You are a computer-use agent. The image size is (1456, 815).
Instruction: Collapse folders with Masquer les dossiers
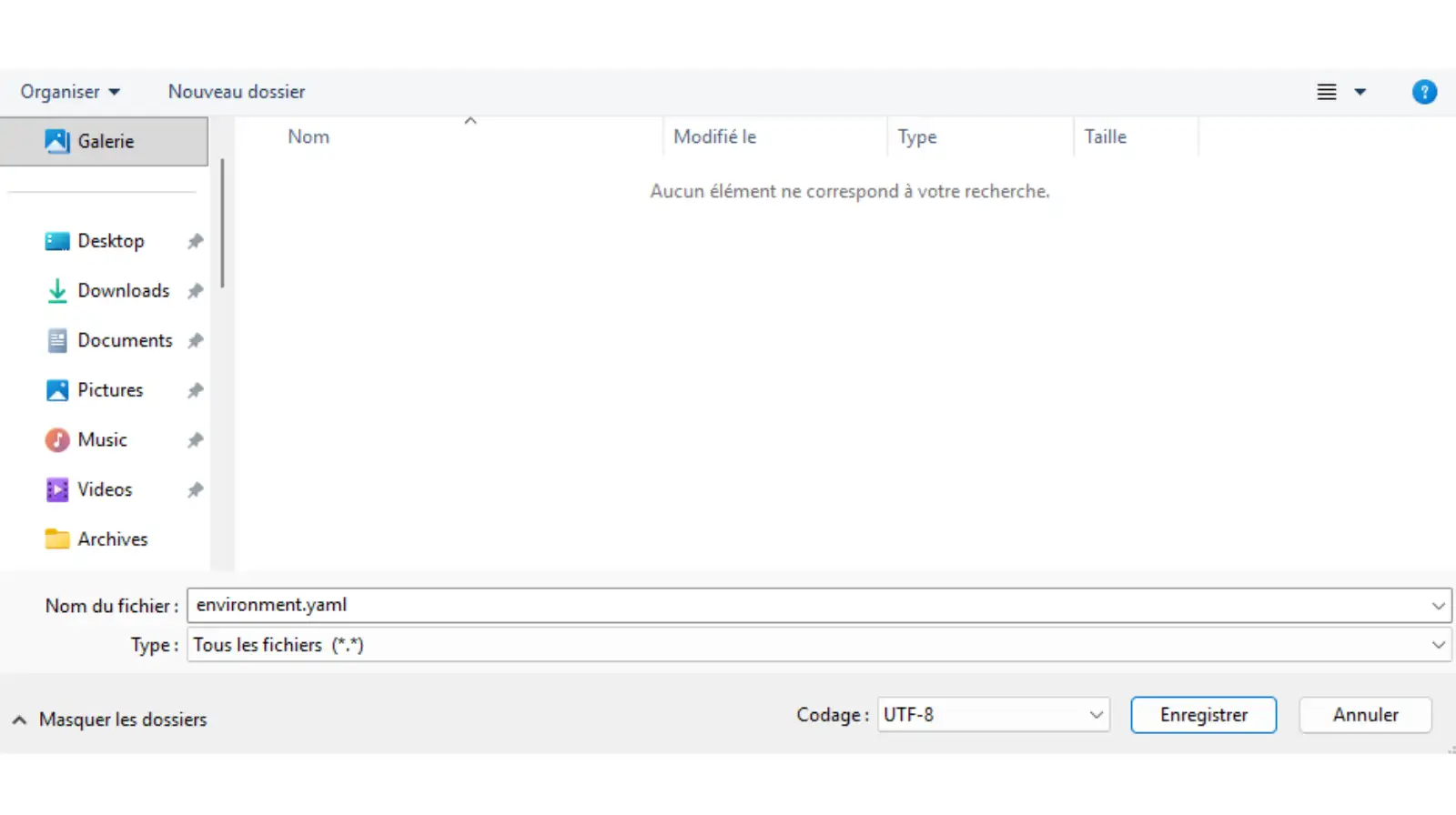pos(109,719)
